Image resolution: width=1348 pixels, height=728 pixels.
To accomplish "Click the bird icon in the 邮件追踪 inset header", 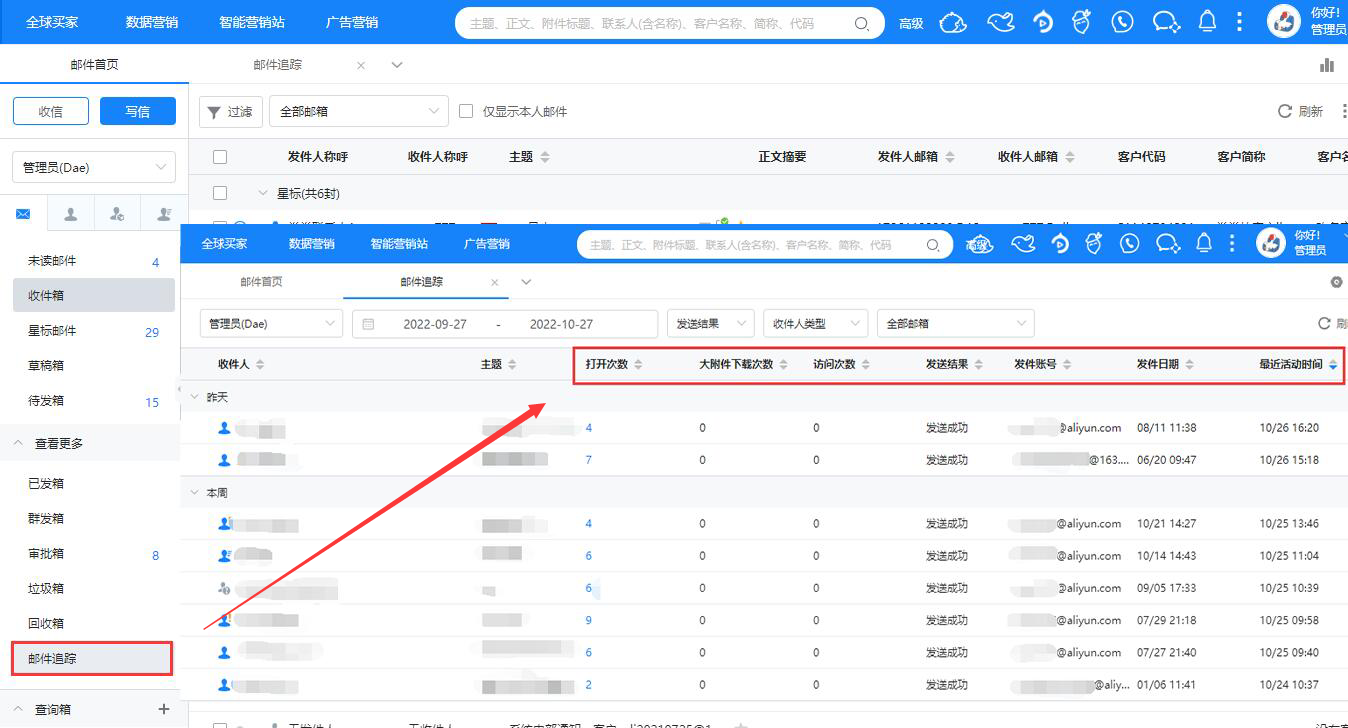I will [x=1022, y=243].
